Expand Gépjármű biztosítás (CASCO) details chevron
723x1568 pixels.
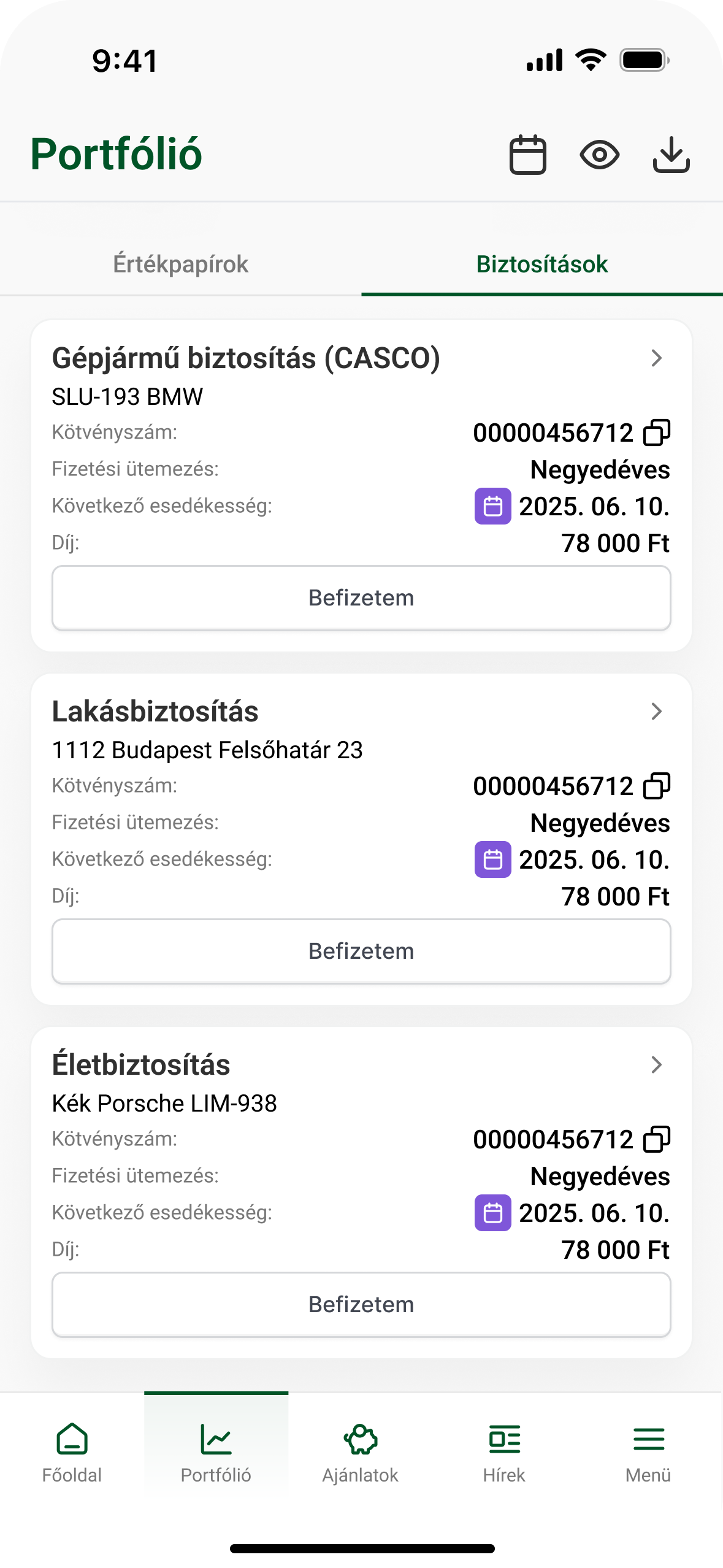pyautogui.click(x=656, y=358)
